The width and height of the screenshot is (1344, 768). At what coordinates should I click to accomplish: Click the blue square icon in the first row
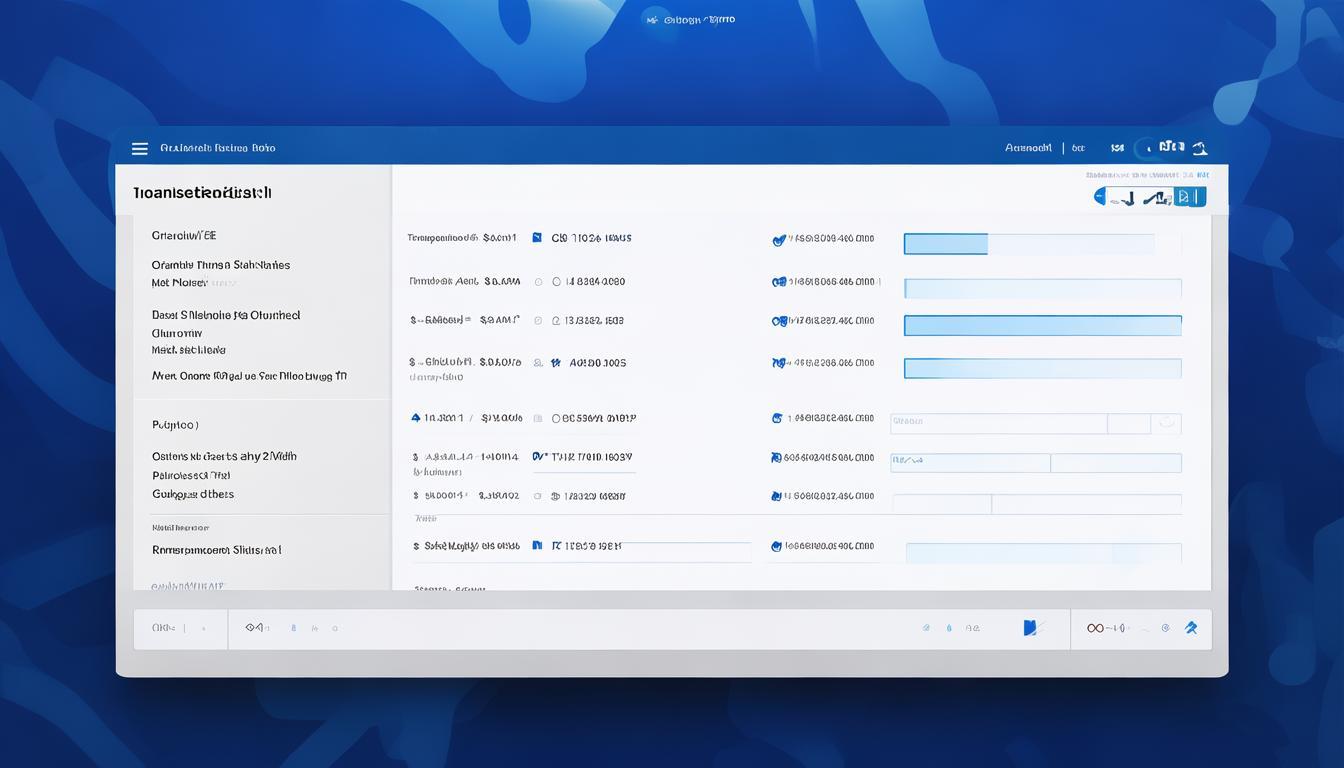(x=537, y=238)
